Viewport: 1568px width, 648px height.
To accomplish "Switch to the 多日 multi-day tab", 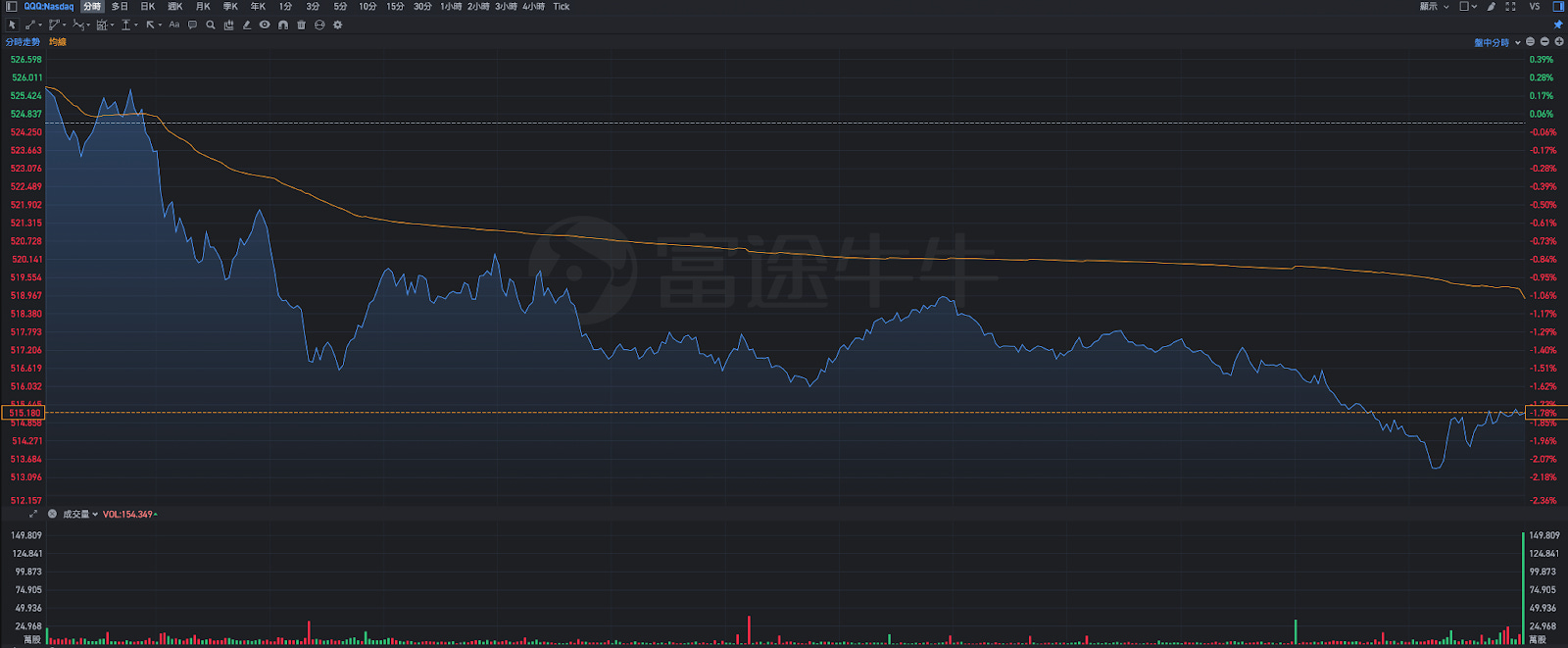I will click(120, 6).
